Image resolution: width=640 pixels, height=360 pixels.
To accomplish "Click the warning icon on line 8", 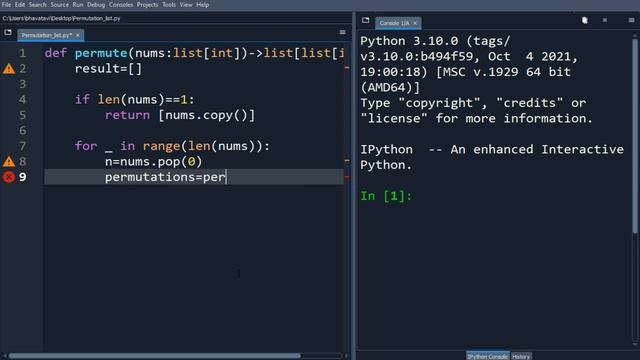I will [9, 162].
